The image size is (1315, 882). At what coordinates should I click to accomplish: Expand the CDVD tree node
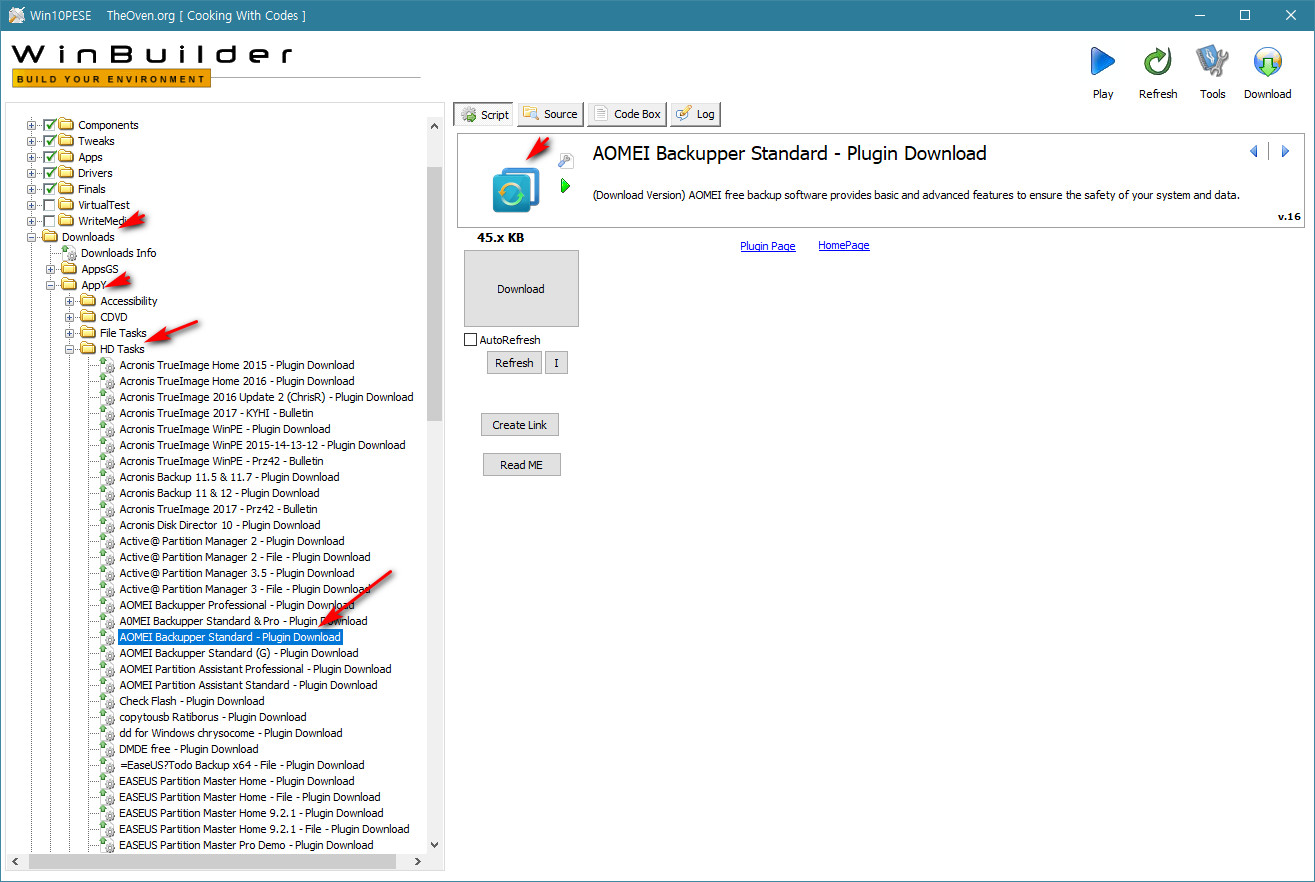[70, 317]
